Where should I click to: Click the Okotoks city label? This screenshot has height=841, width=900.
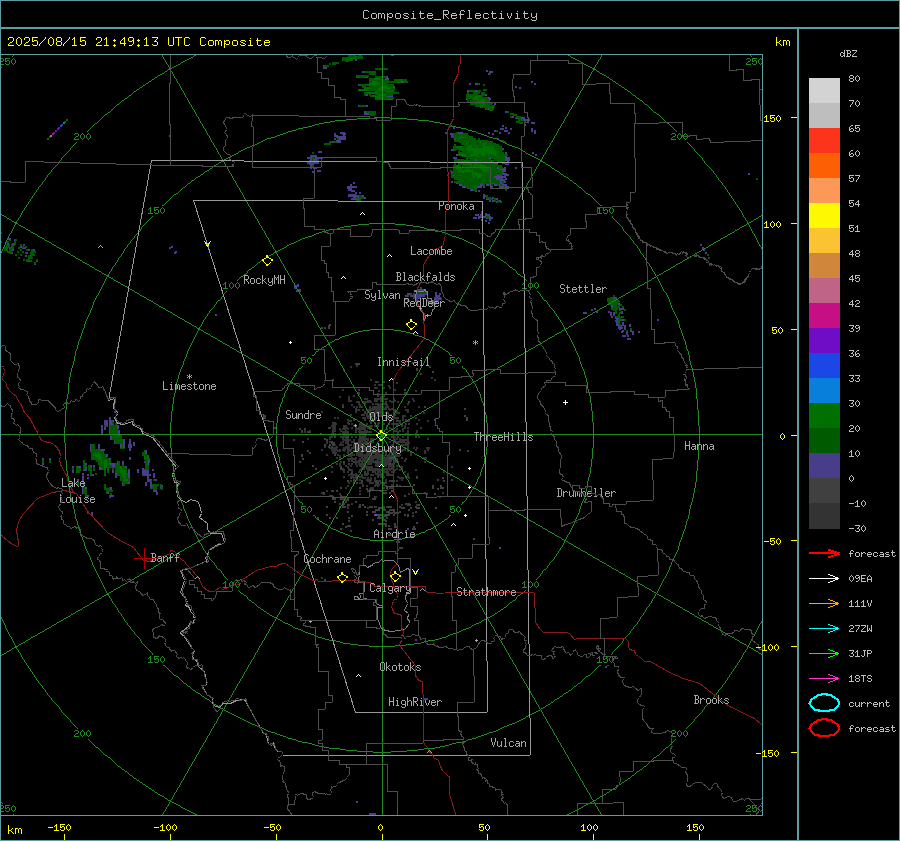(x=400, y=667)
